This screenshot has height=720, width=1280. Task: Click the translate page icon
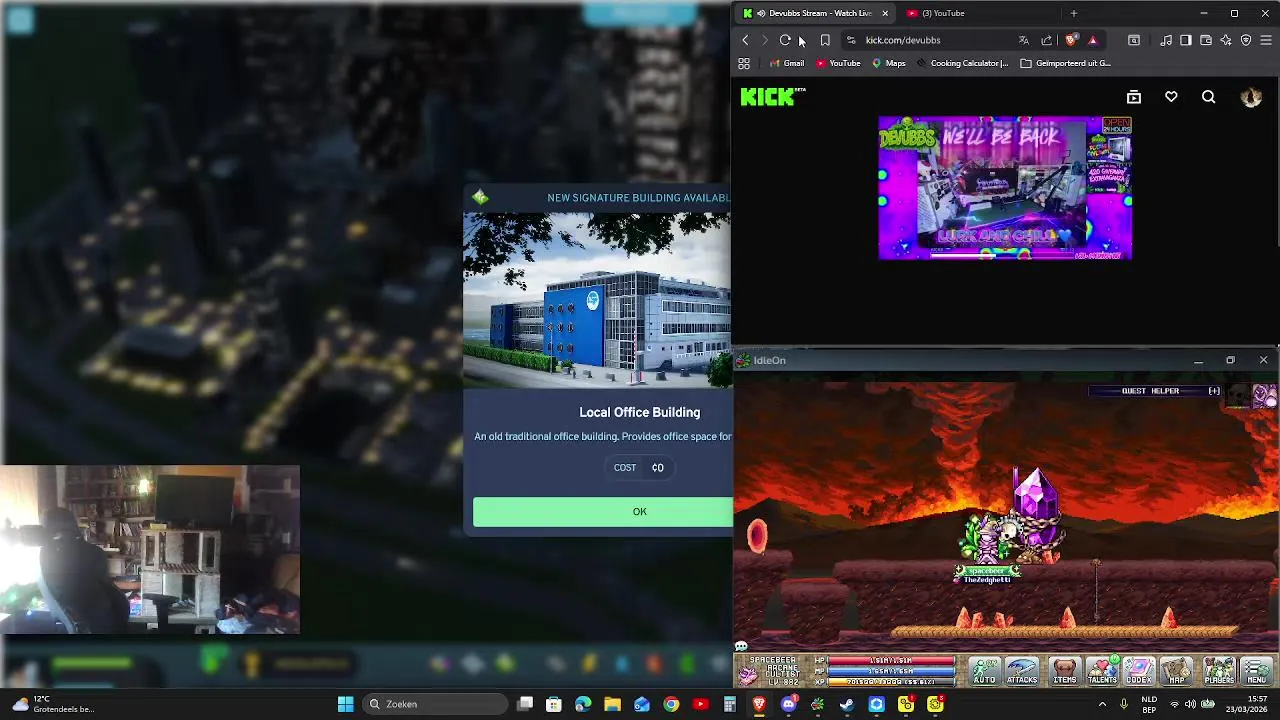coord(1023,40)
